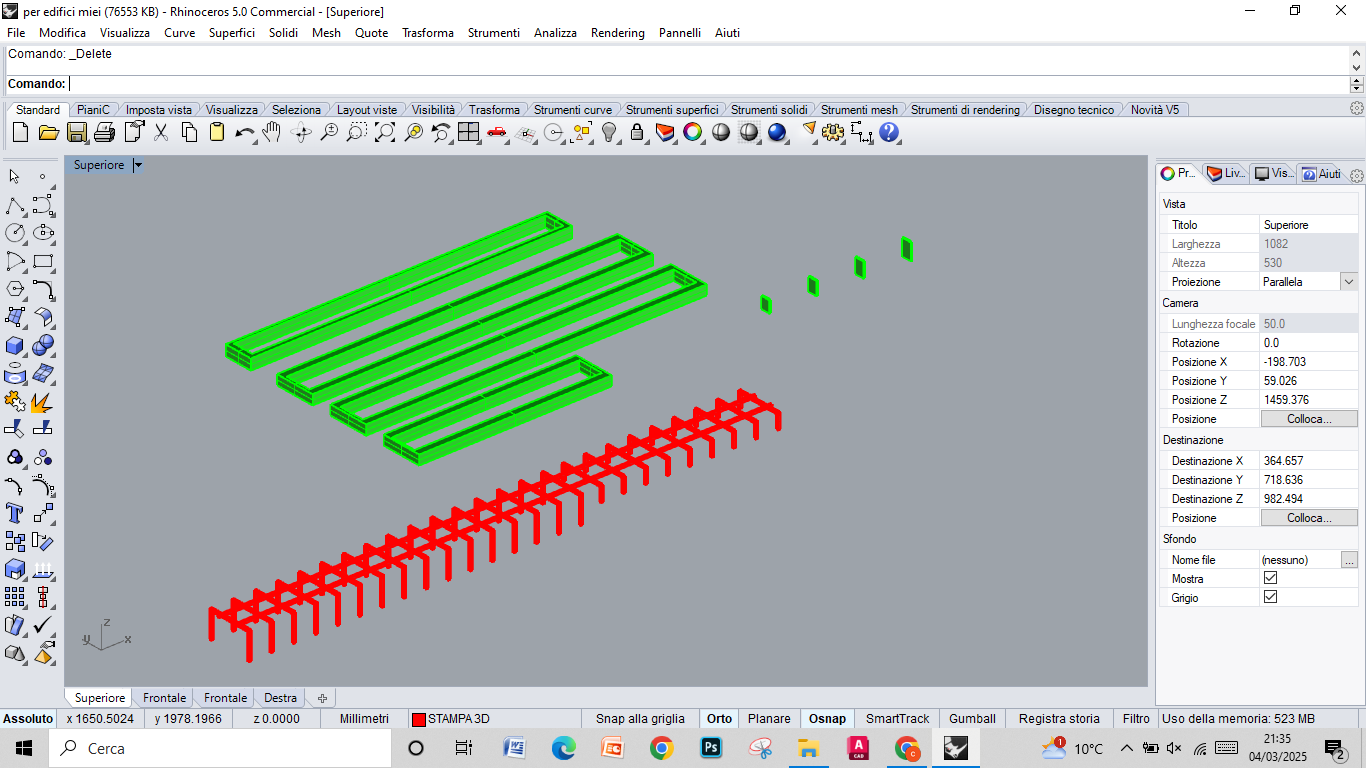Click the padlock Lock objects icon
Viewport: 1366px width, 768px height.
click(x=637, y=132)
